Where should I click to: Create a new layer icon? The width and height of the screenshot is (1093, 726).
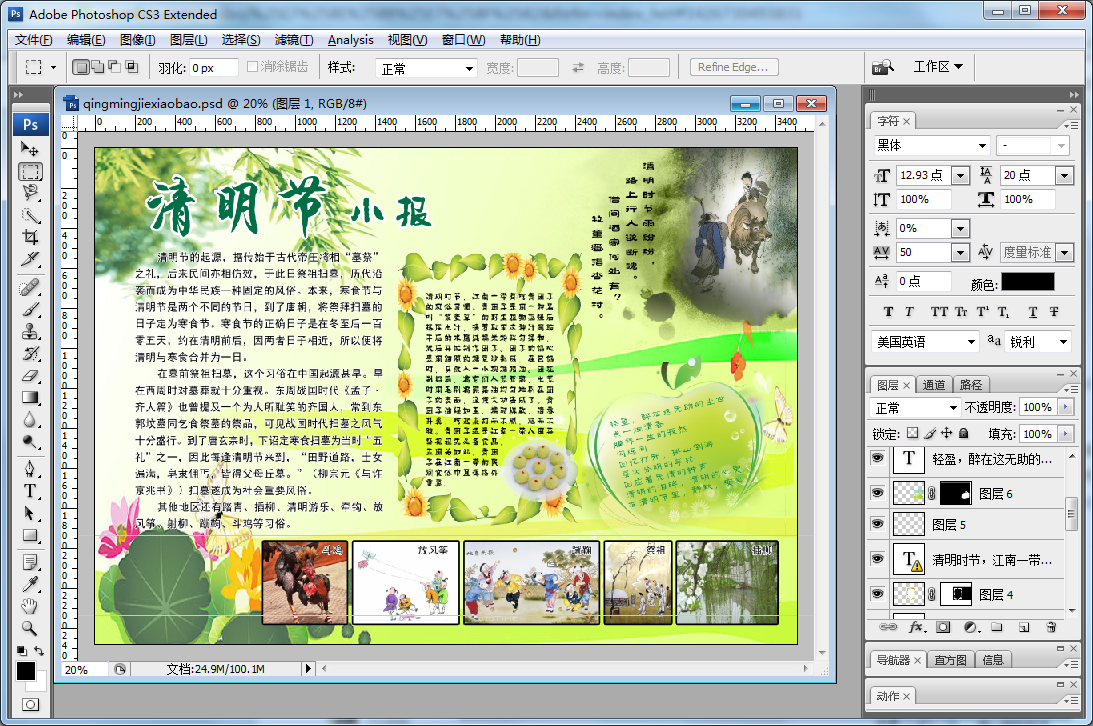coord(1024,627)
